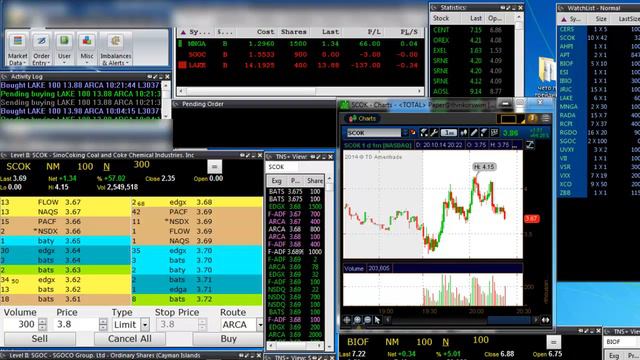Open the User ribbon menu
Screen dimensions: 640x360
click(x=64, y=49)
